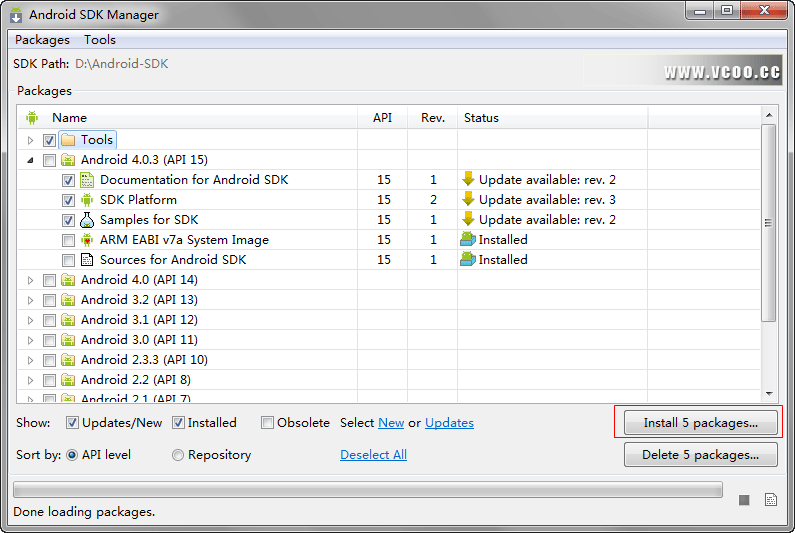
Task: Click the Tools folder icon
Action: (x=68, y=140)
